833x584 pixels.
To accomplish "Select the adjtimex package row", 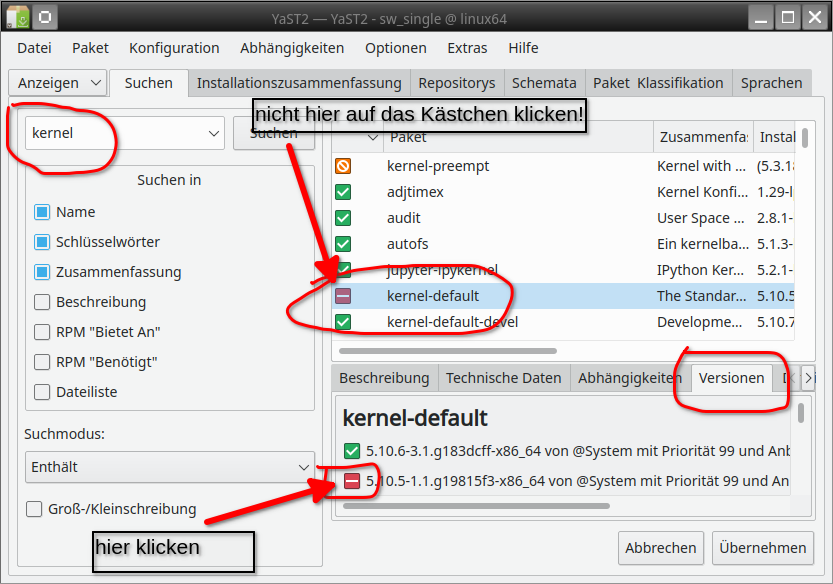I will tap(563, 192).
